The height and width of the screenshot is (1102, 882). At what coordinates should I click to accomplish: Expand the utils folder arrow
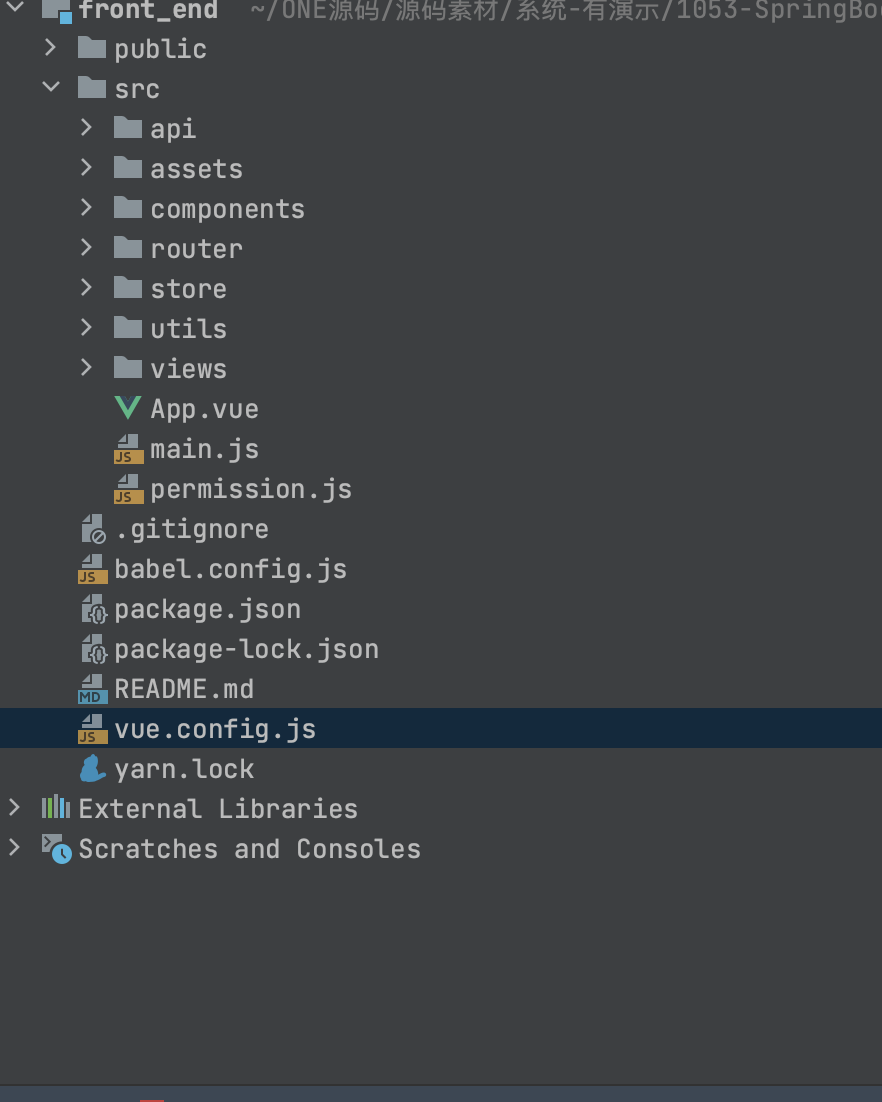(x=86, y=328)
